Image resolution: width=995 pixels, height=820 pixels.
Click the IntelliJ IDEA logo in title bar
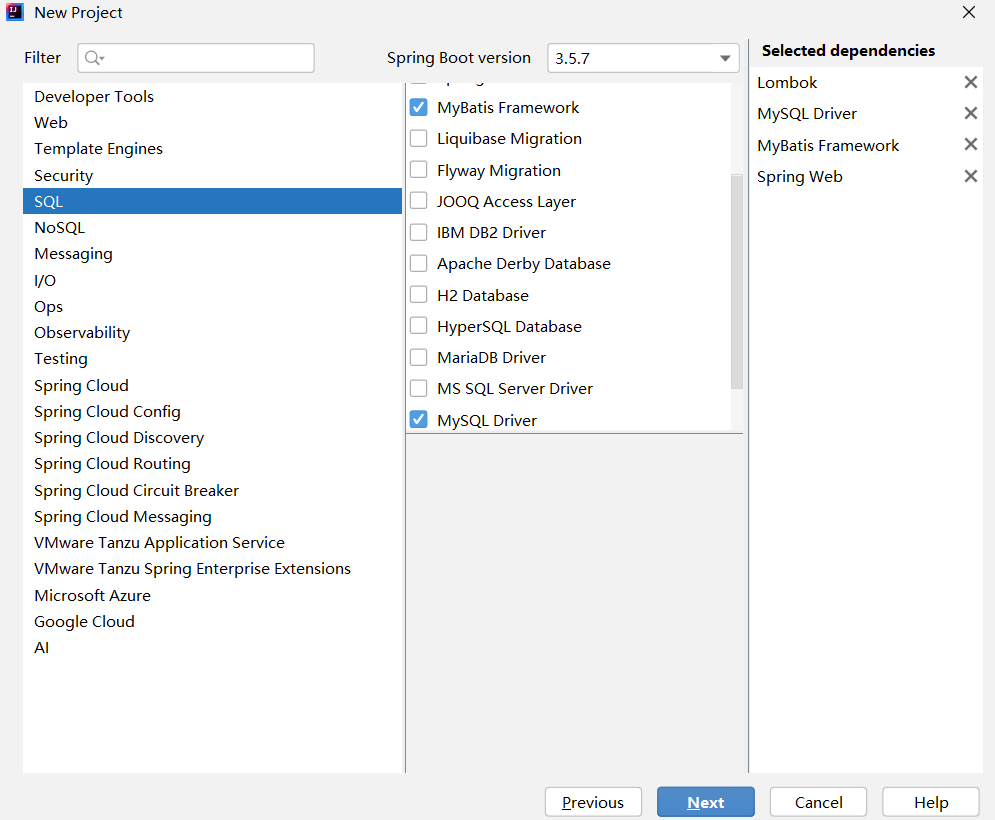[15, 12]
